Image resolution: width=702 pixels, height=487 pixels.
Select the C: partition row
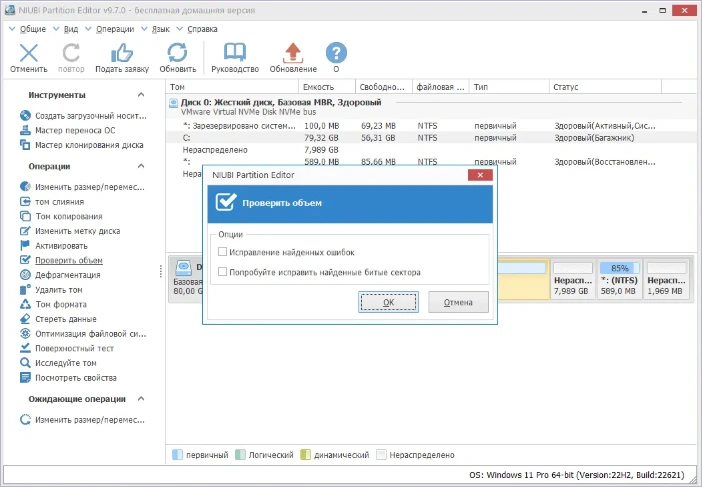(432, 138)
